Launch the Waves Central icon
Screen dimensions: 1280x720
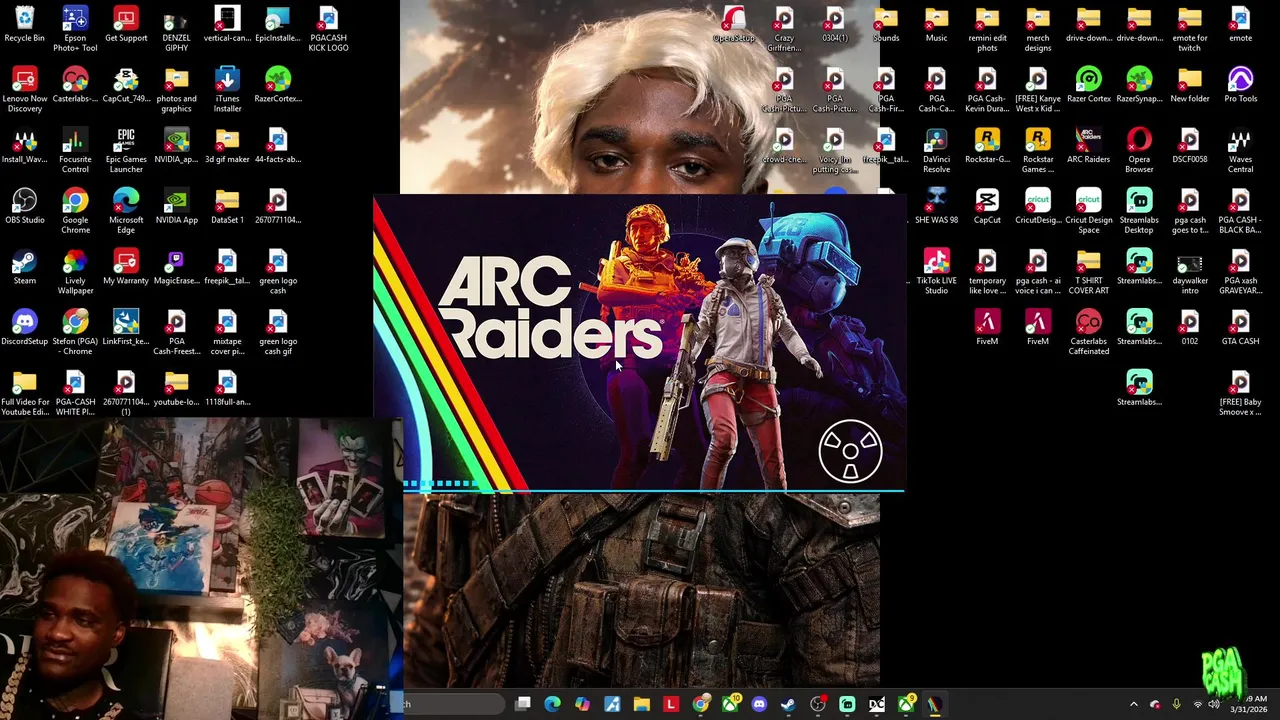tap(1240, 151)
